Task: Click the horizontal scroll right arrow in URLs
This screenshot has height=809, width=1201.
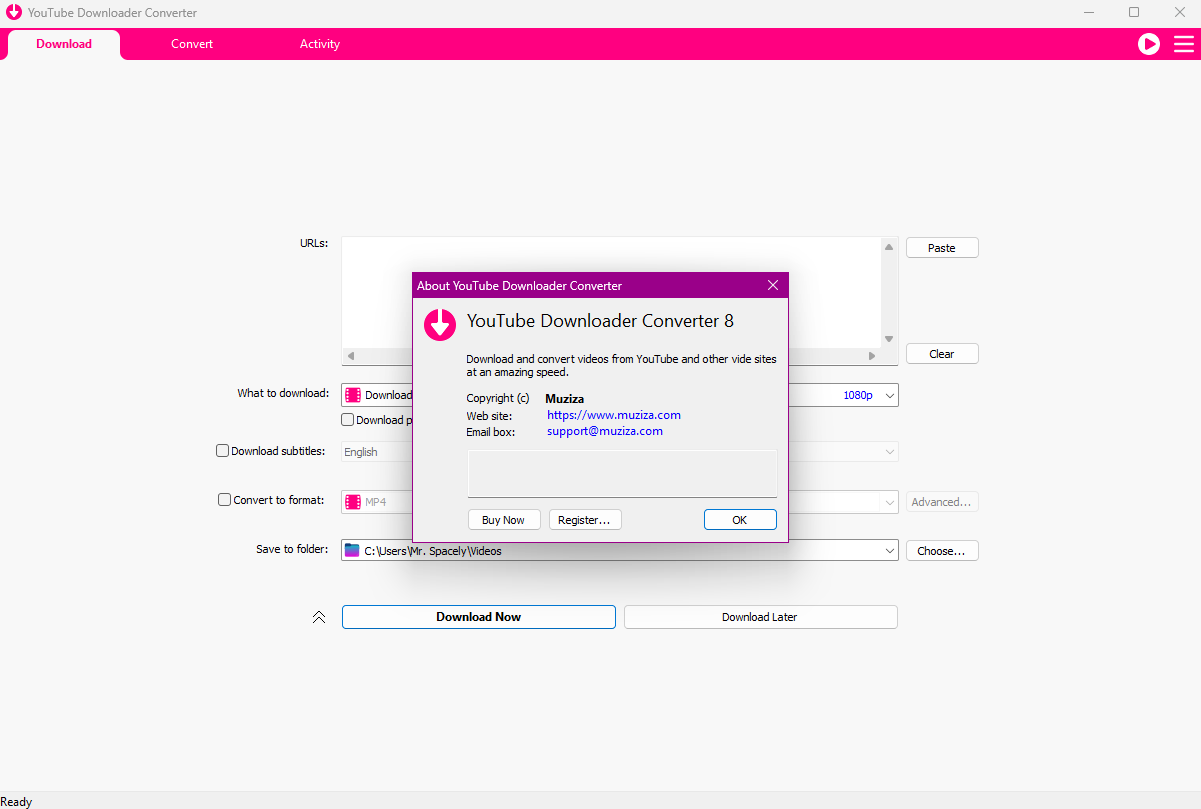Action: (x=872, y=356)
